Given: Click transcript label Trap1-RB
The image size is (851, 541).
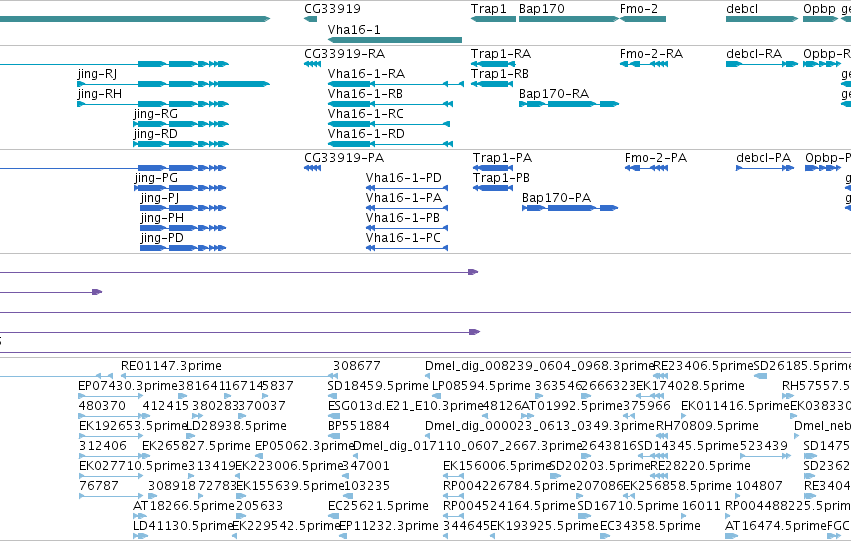Looking at the screenshot, I should (x=500, y=74).
